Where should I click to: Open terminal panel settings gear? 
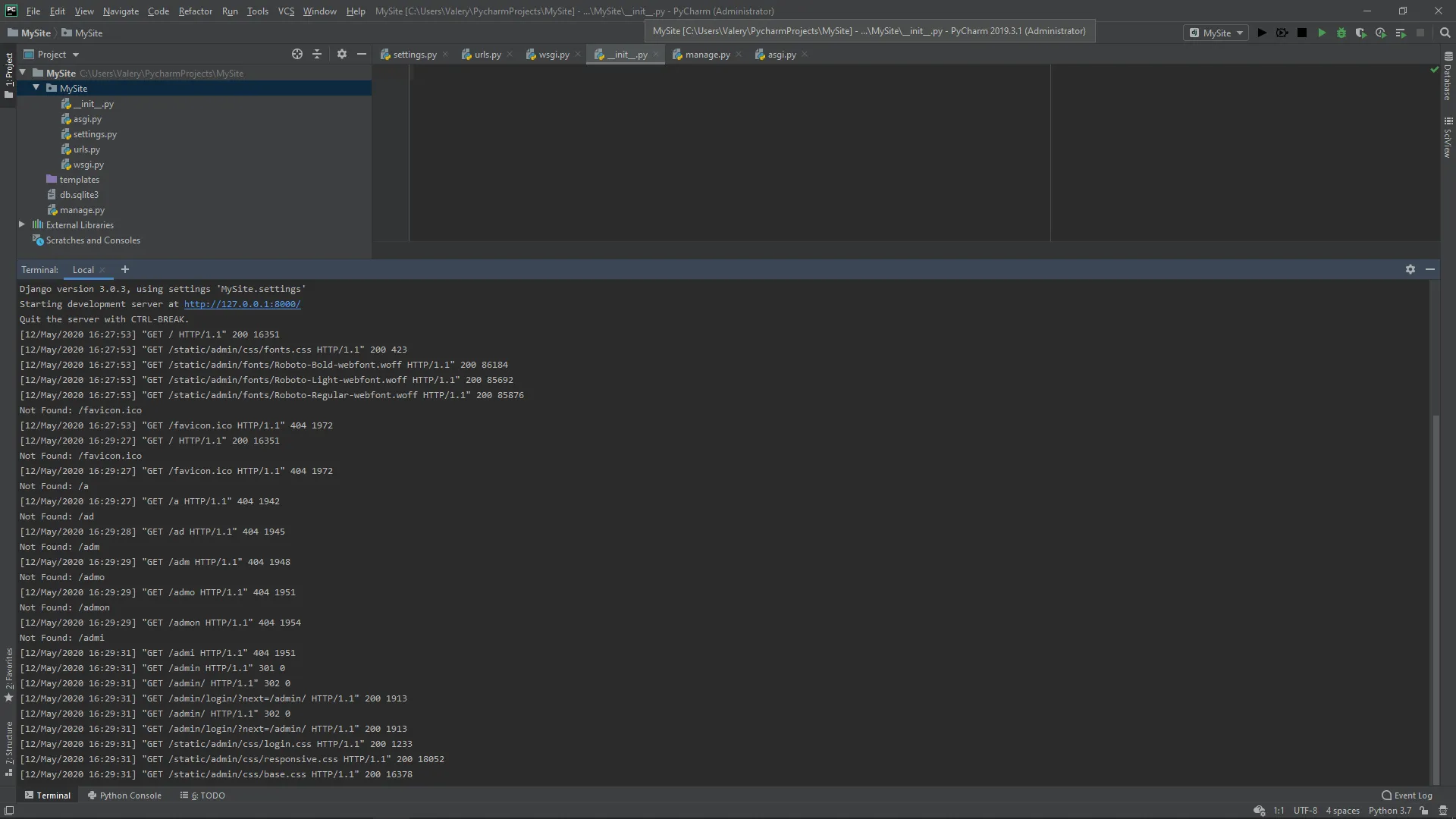[x=1410, y=269]
